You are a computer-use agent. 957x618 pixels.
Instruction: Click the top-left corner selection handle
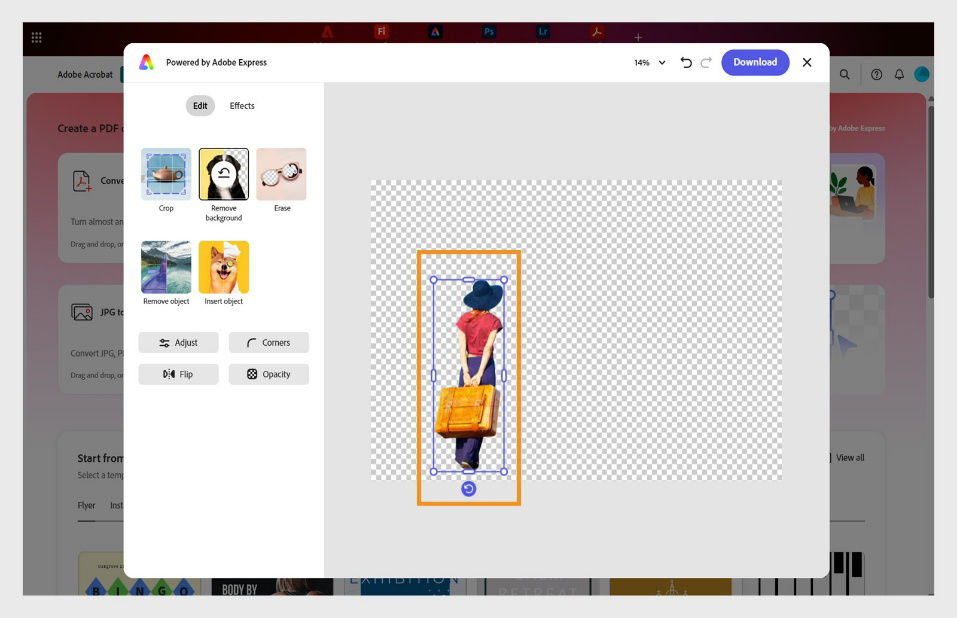[x=433, y=280]
